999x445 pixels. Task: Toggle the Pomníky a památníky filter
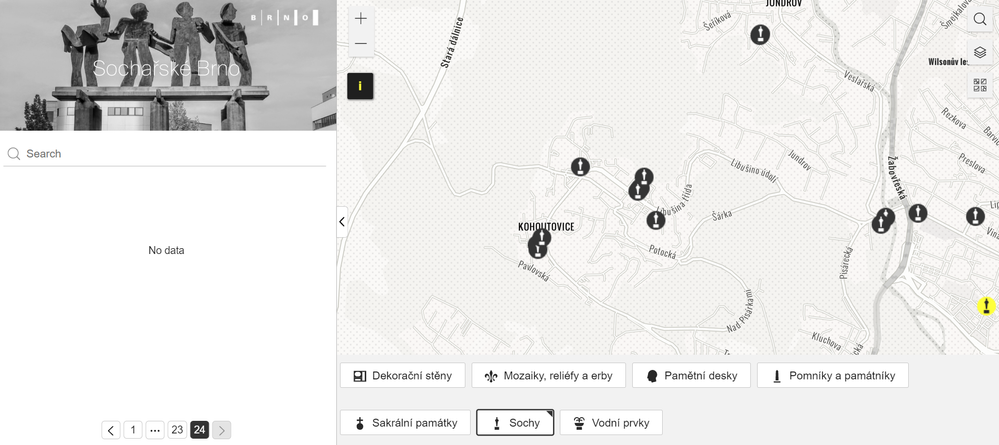(x=832, y=376)
